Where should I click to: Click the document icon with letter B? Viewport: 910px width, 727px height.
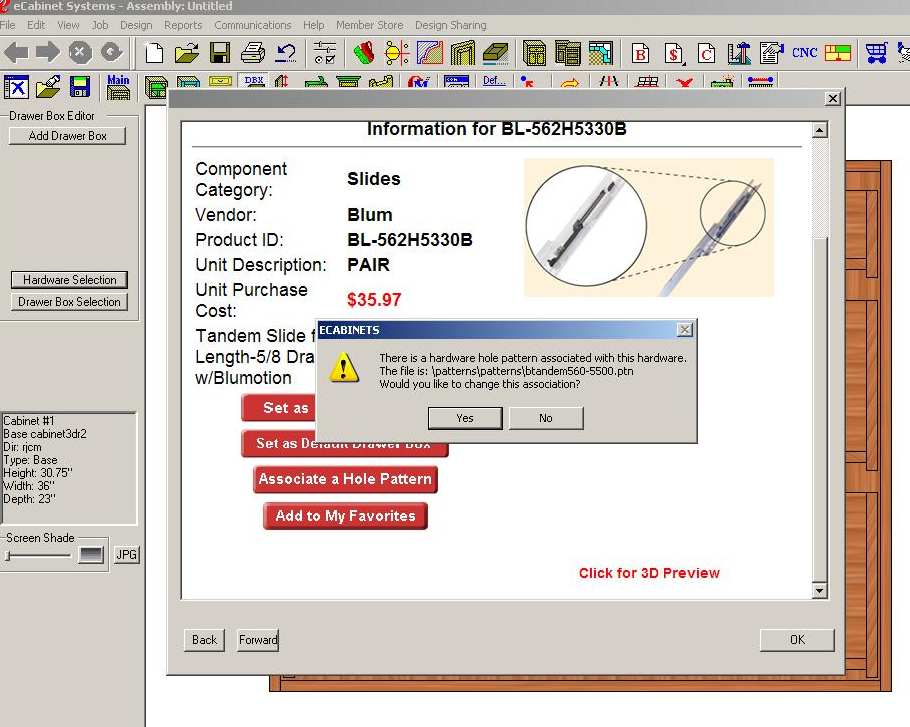point(641,53)
